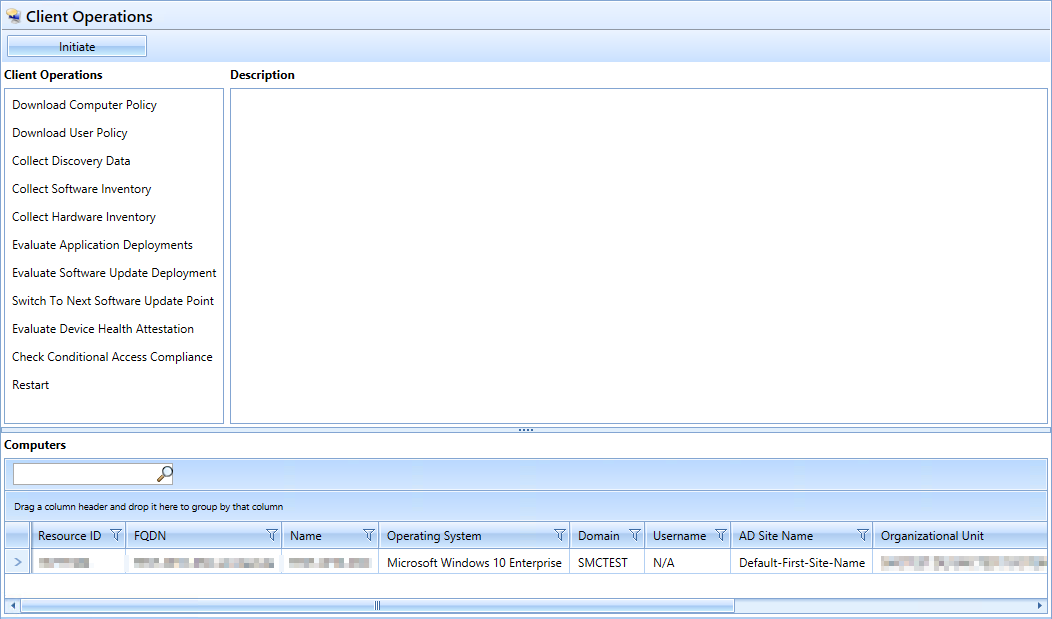Open filter for FQDN column
Screen dimensions: 1052x619
pos(271,535)
